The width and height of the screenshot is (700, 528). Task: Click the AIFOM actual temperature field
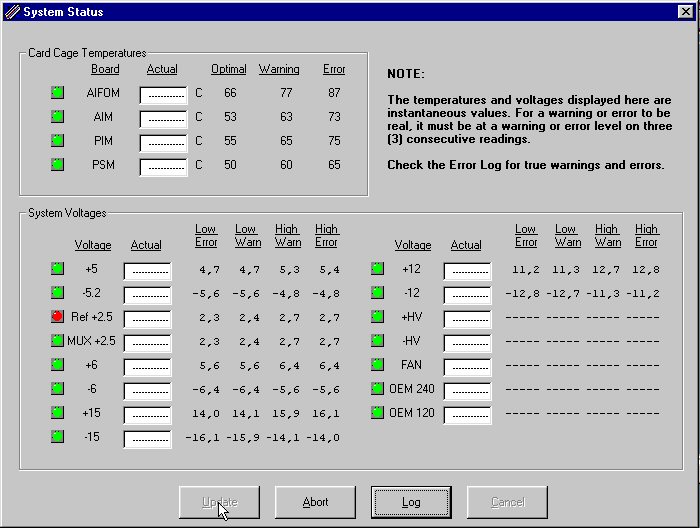pos(163,94)
